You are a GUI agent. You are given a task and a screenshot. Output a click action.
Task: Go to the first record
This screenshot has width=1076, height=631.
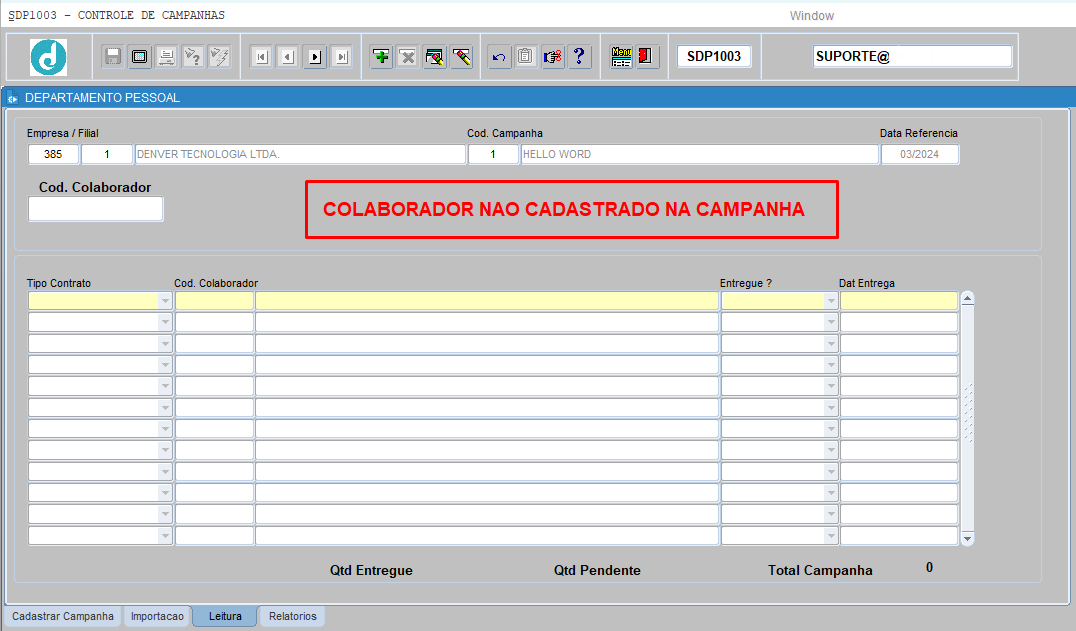[x=261, y=57]
